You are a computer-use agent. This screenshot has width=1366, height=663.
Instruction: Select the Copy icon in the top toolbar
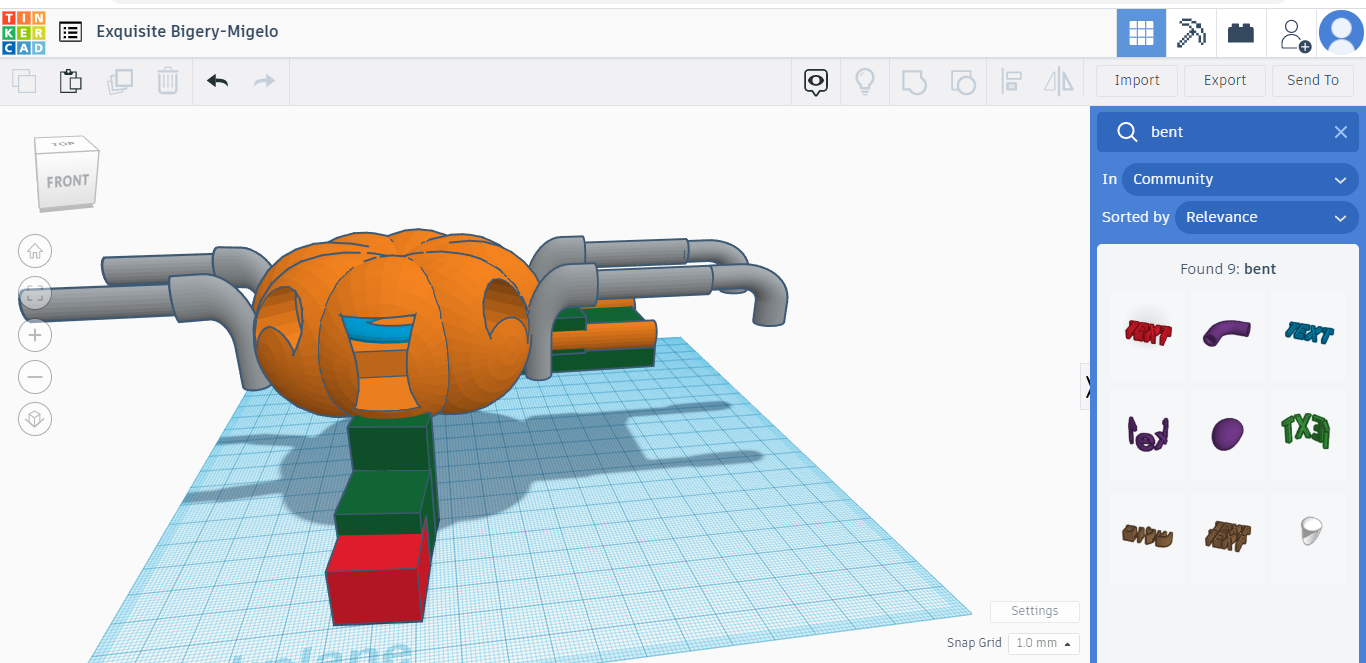point(24,81)
